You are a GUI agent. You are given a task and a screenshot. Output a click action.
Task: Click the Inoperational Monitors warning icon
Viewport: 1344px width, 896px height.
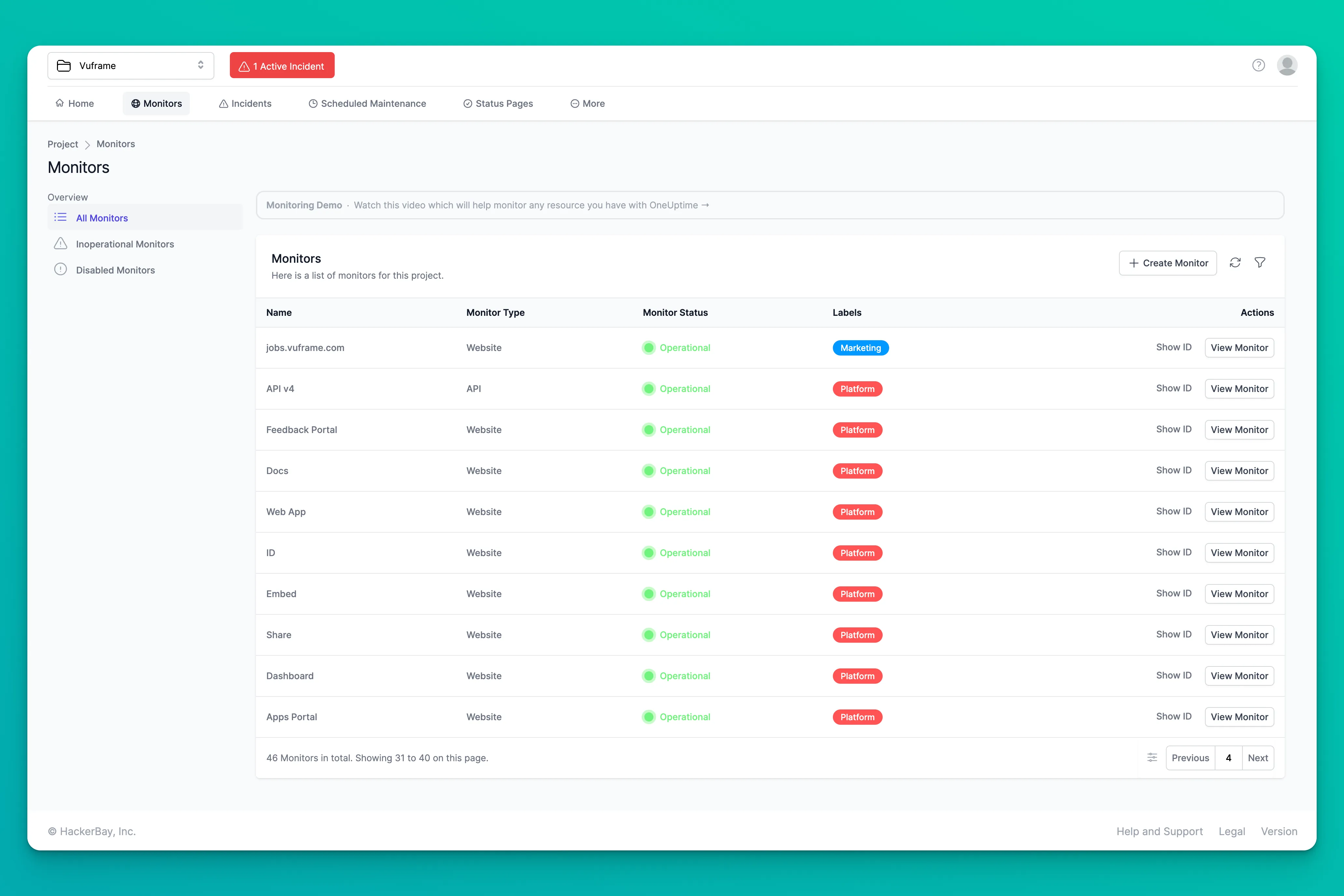60,244
